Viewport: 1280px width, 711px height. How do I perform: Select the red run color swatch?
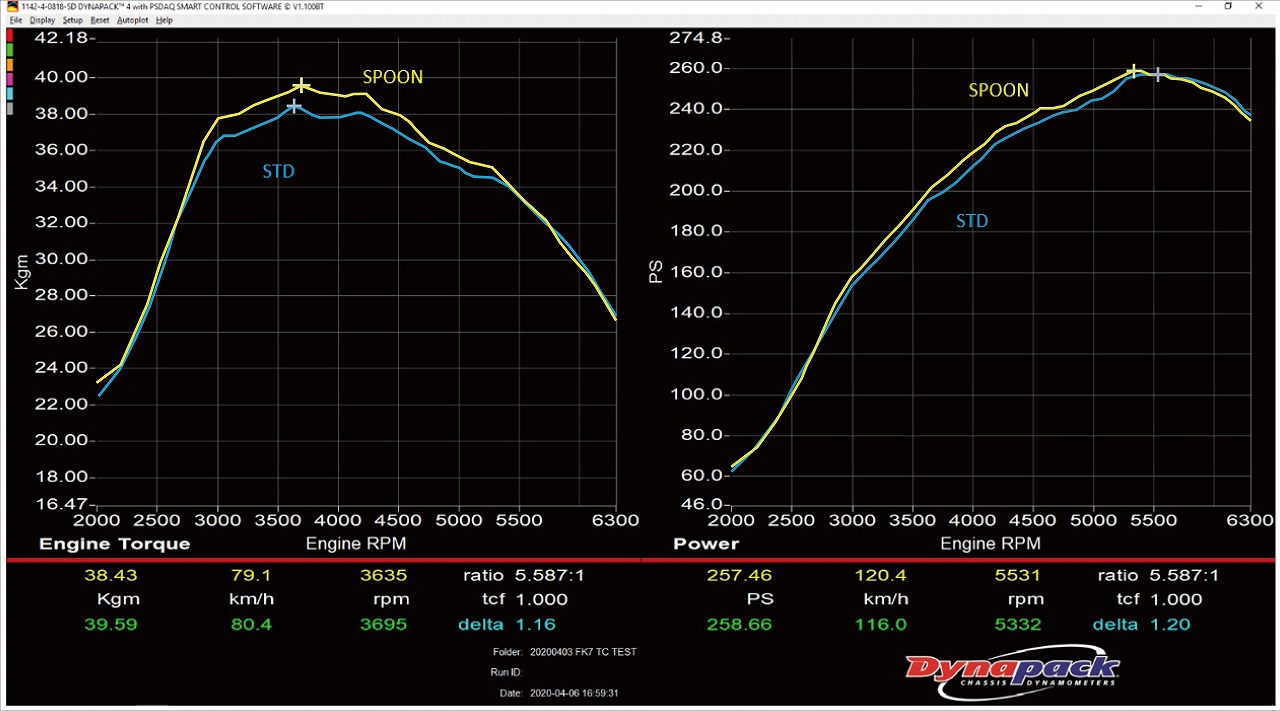(x=9, y=34)
